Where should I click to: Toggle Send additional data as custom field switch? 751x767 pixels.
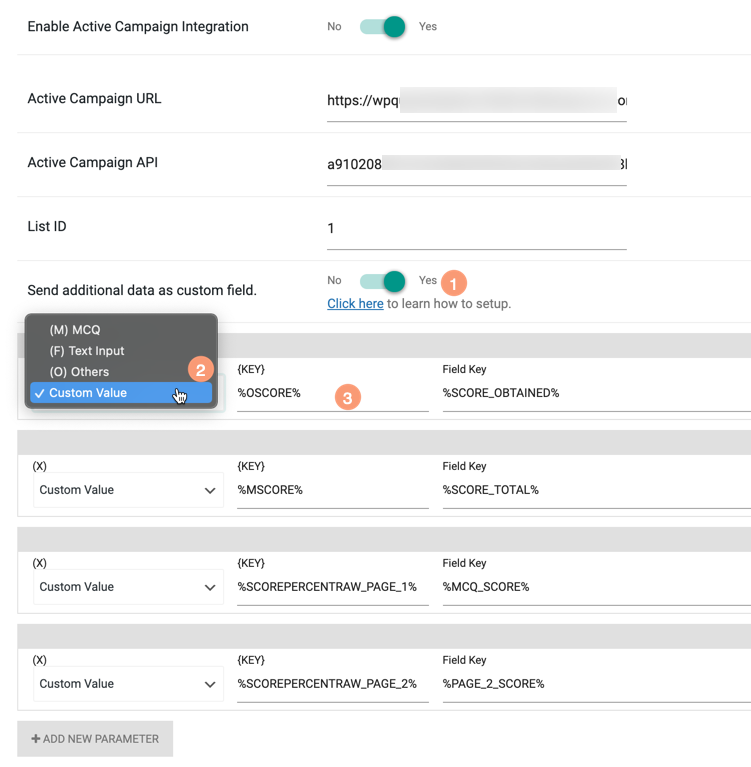[x=382, y=281]
